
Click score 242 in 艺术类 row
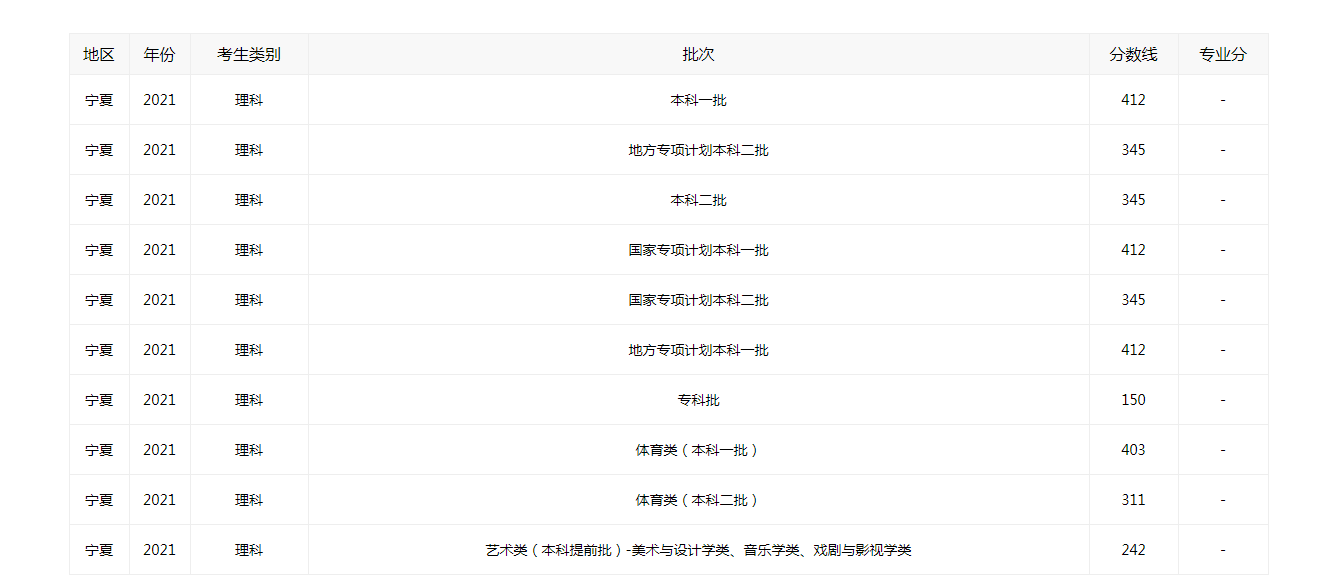point(1133,550)
